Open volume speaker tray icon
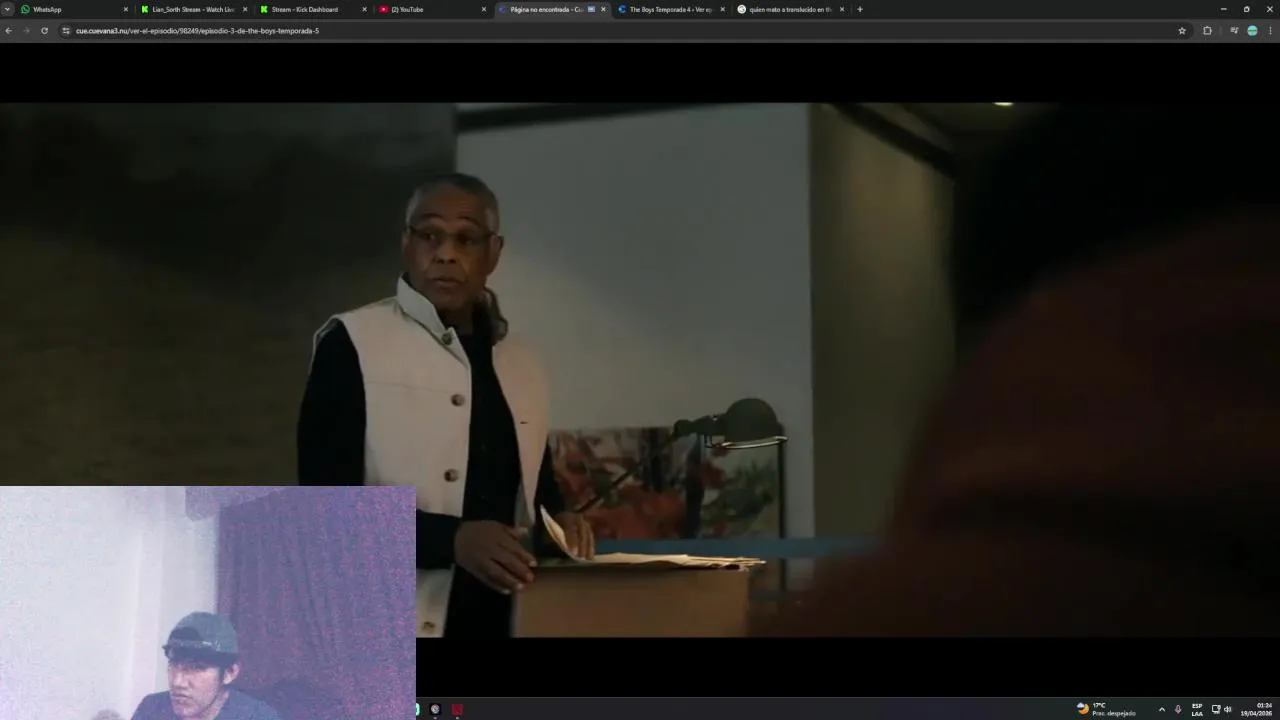 1228,709
